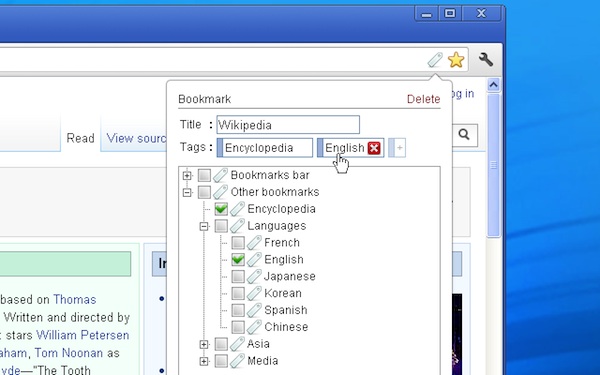The height and width of the screenshot is (375, 600).
Task: Remove the English tag with the red X
Action: [374, 148]
